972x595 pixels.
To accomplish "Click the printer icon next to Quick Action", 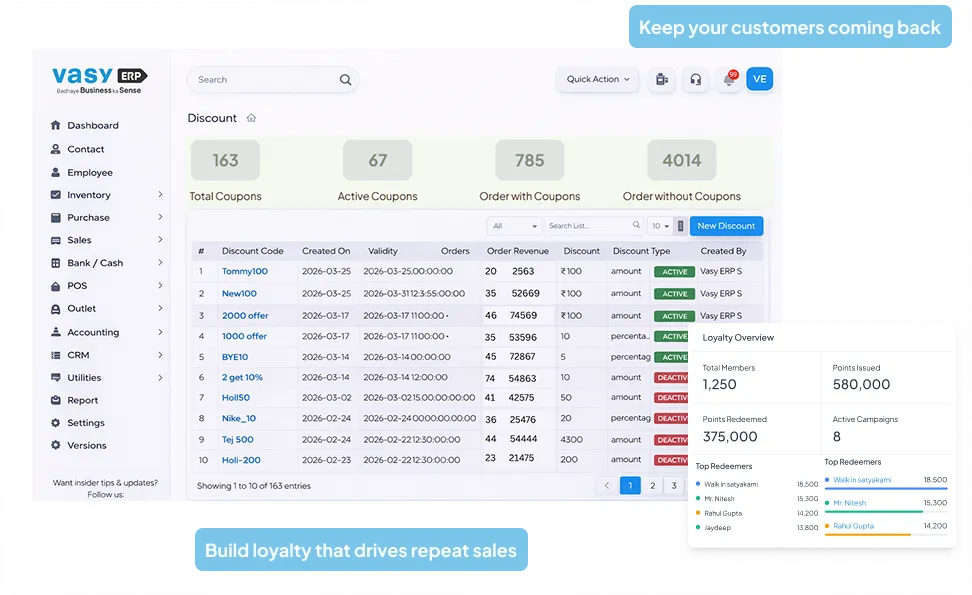I will click(x=661, y=78).
